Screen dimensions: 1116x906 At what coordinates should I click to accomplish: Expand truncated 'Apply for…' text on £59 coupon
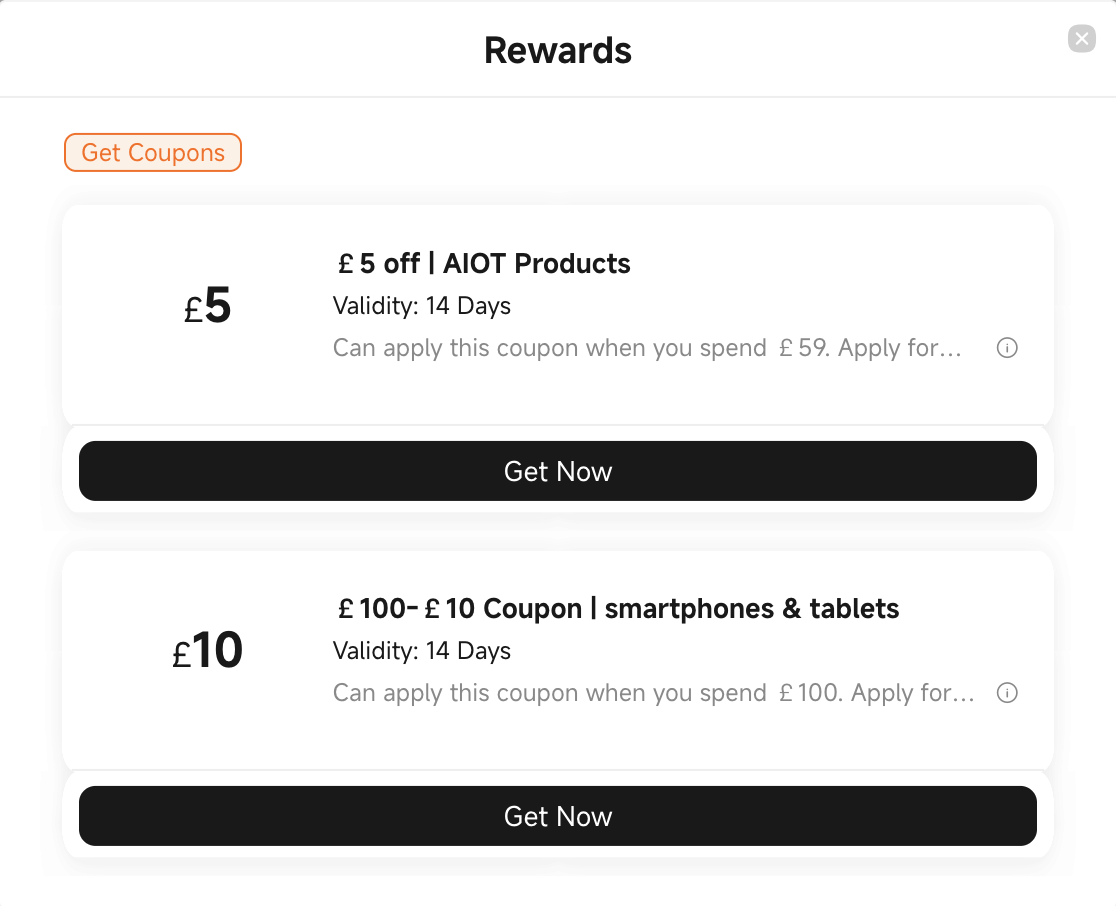click(900, 348)
